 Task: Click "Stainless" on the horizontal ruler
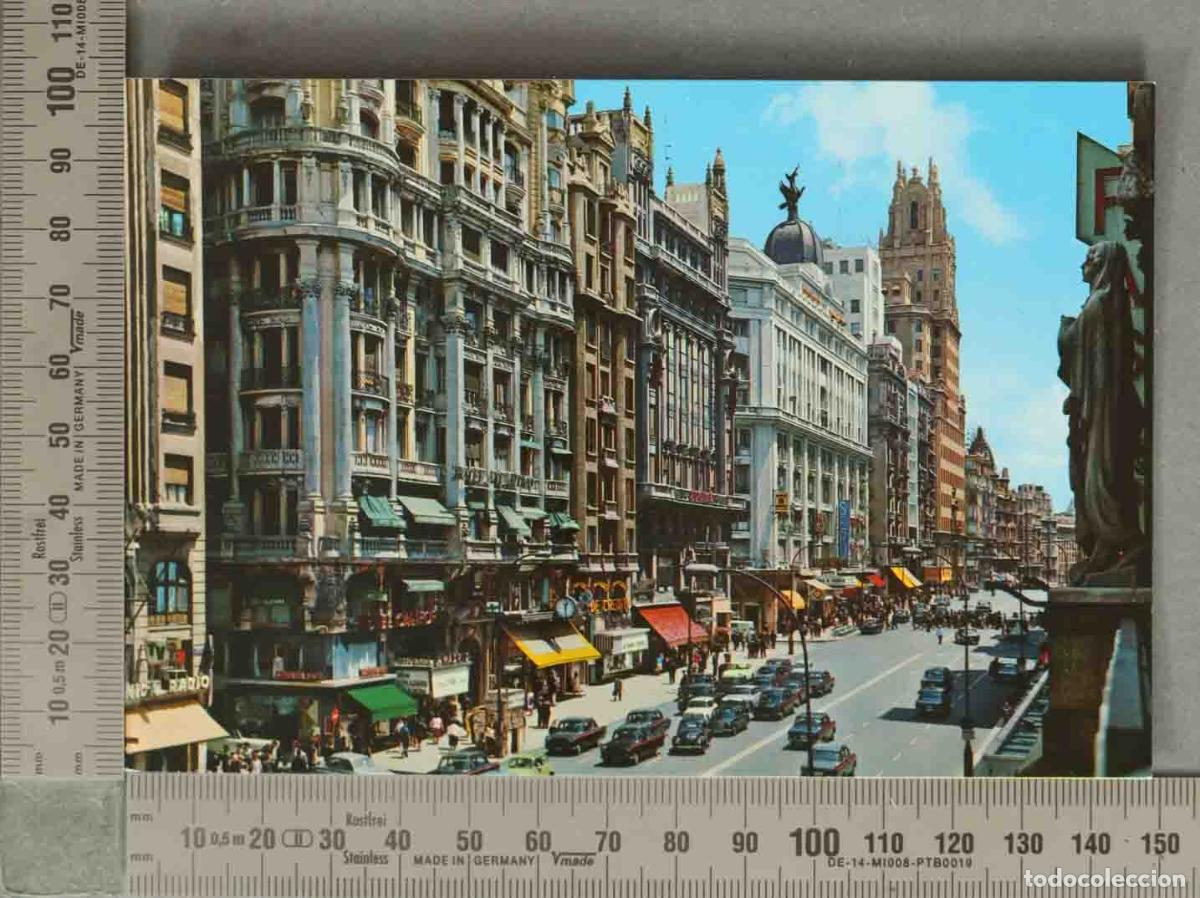click(x=365, y=859)
